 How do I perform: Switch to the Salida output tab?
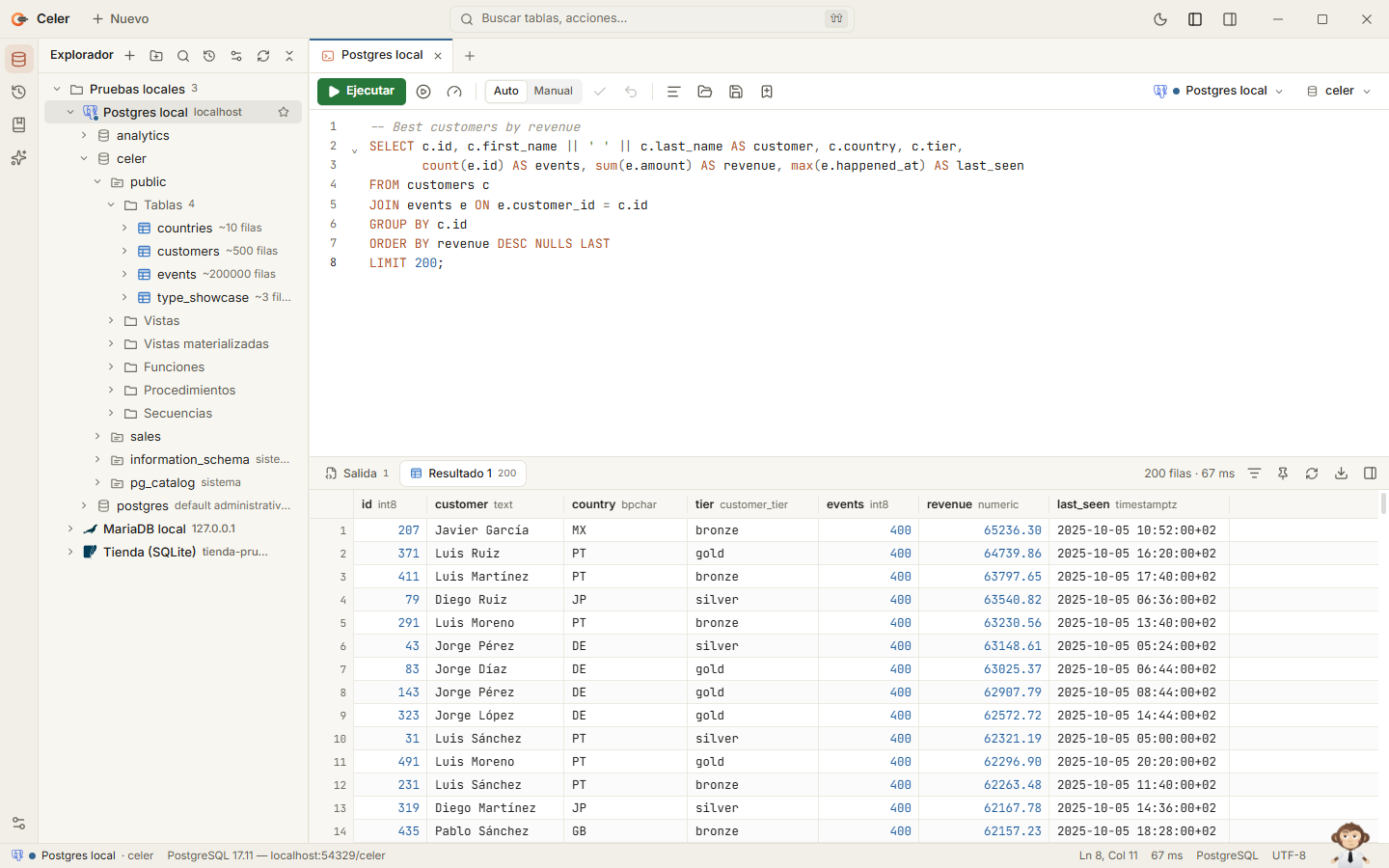pos(357,474)
